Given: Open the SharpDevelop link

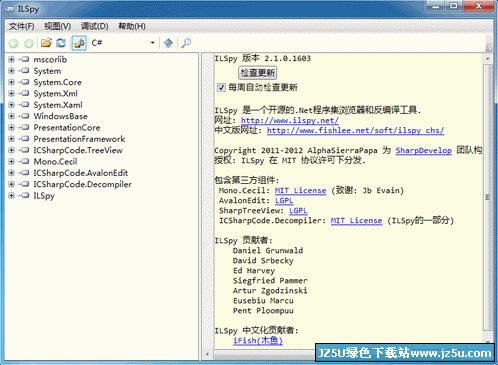Looking at the screenshot, I should (423, 150).
